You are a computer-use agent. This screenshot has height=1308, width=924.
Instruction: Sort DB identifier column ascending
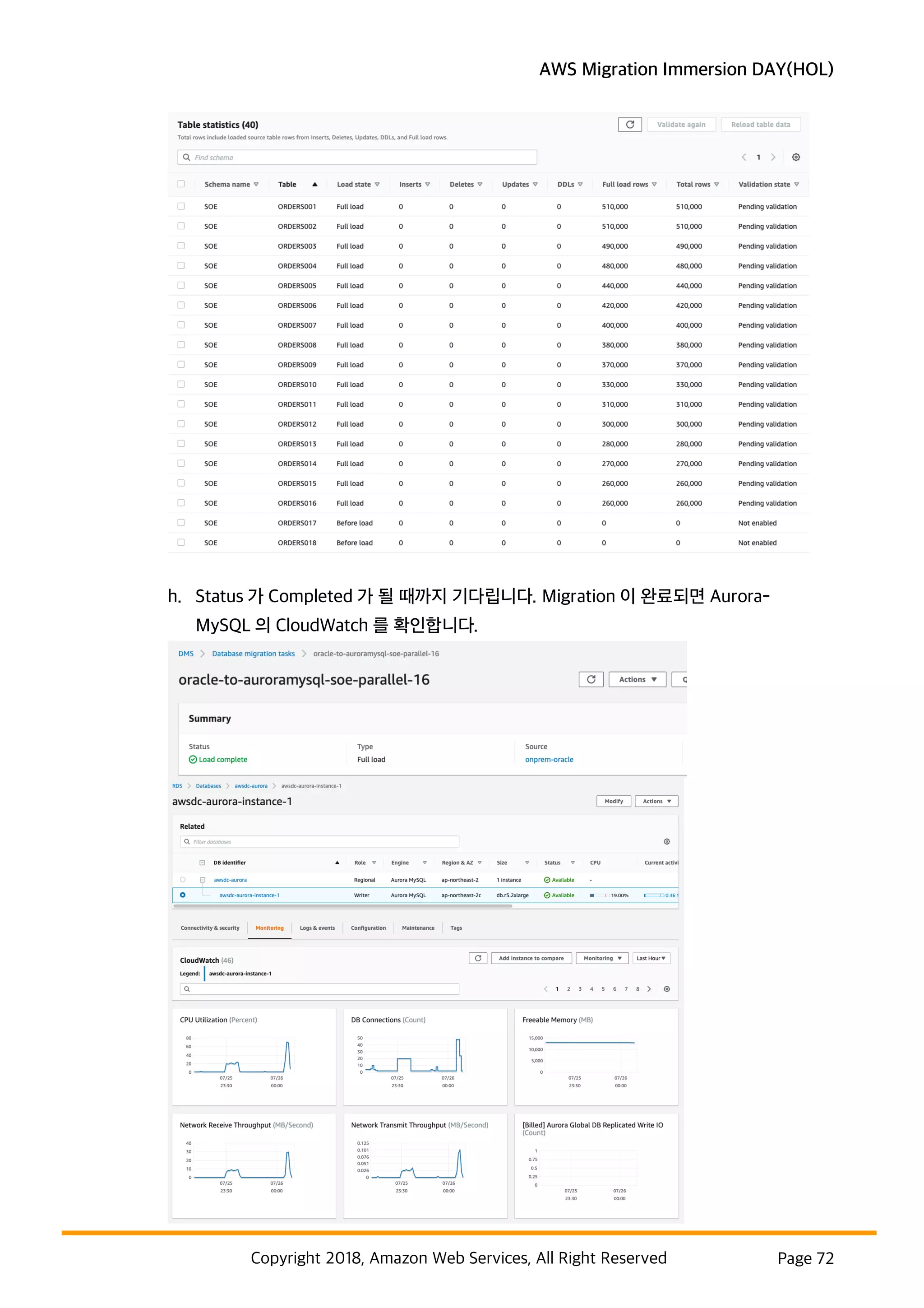pos(337,863)
